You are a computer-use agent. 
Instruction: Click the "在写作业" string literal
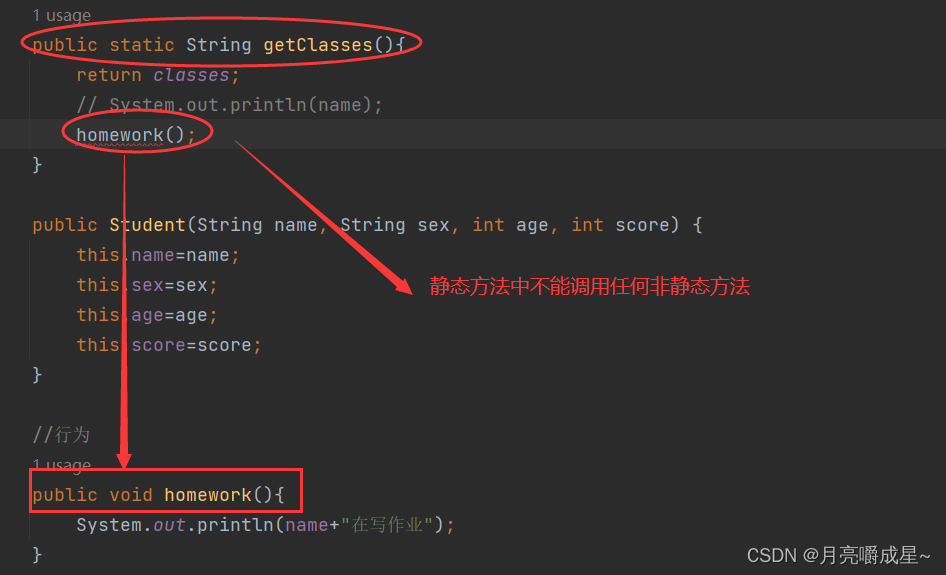387,525
